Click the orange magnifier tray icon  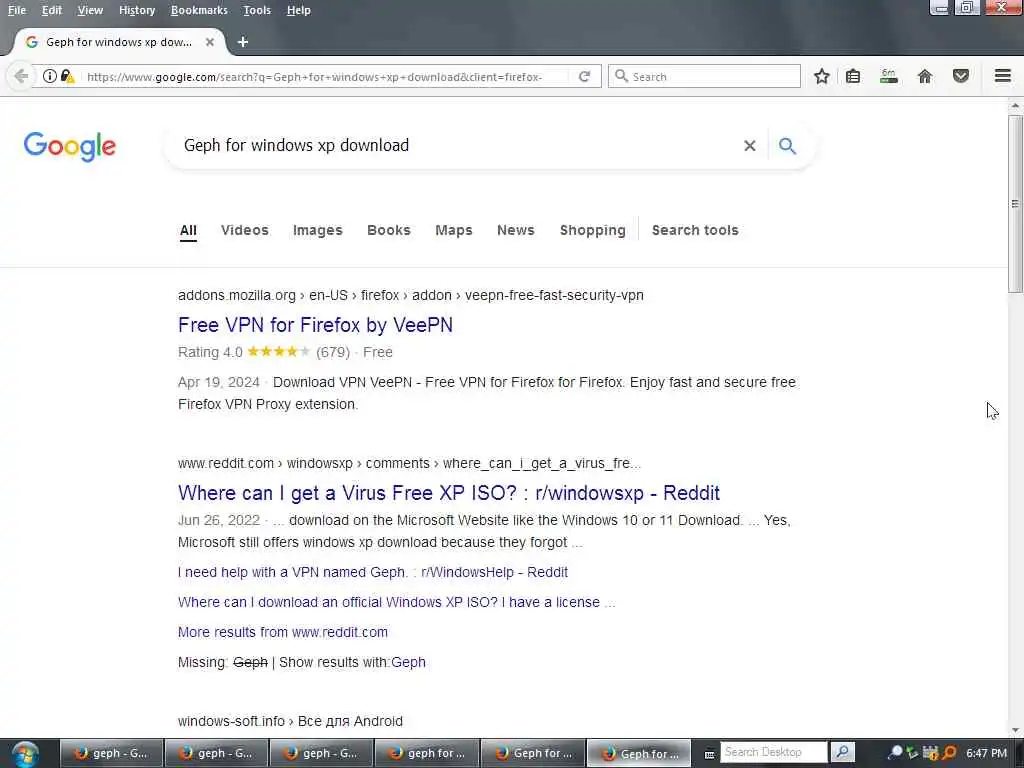tap(950, 752)
